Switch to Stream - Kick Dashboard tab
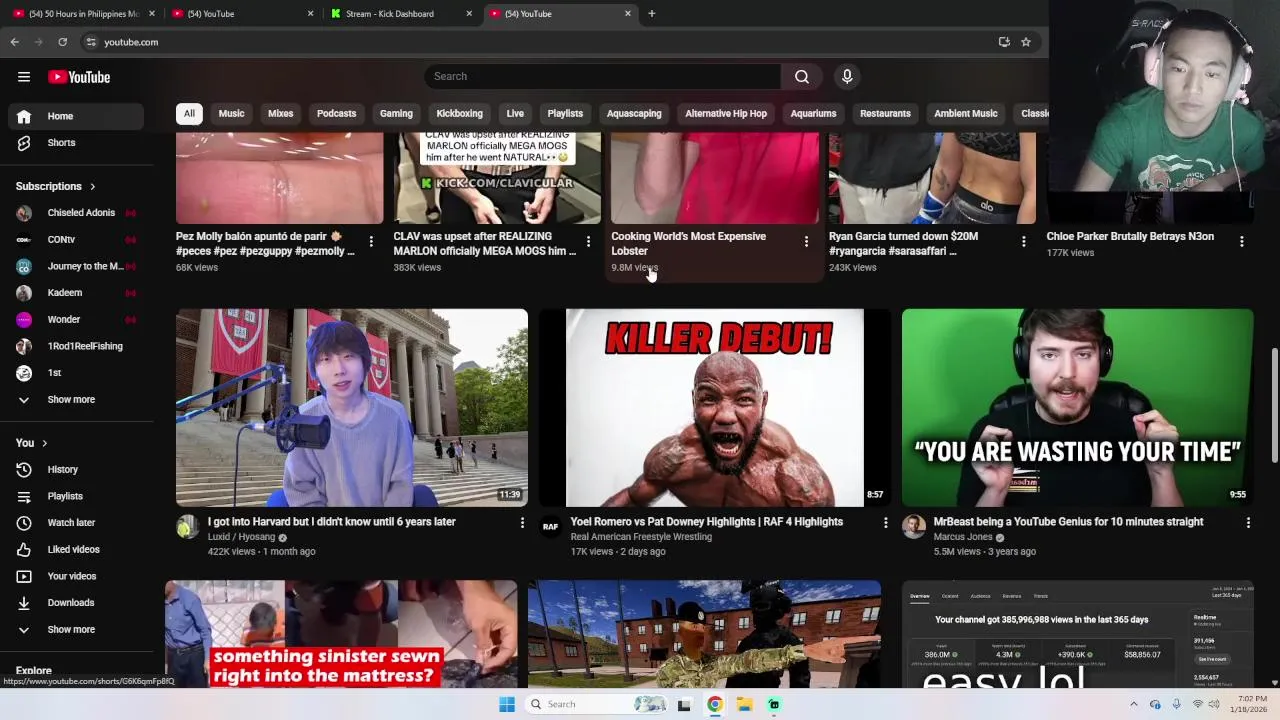 point(401,14)
